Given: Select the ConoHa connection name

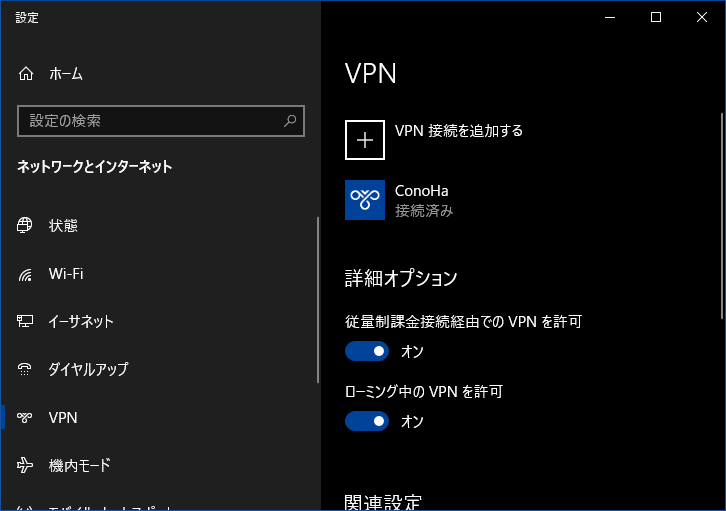Looking at the screenshot, I should [x=421, y=191].
